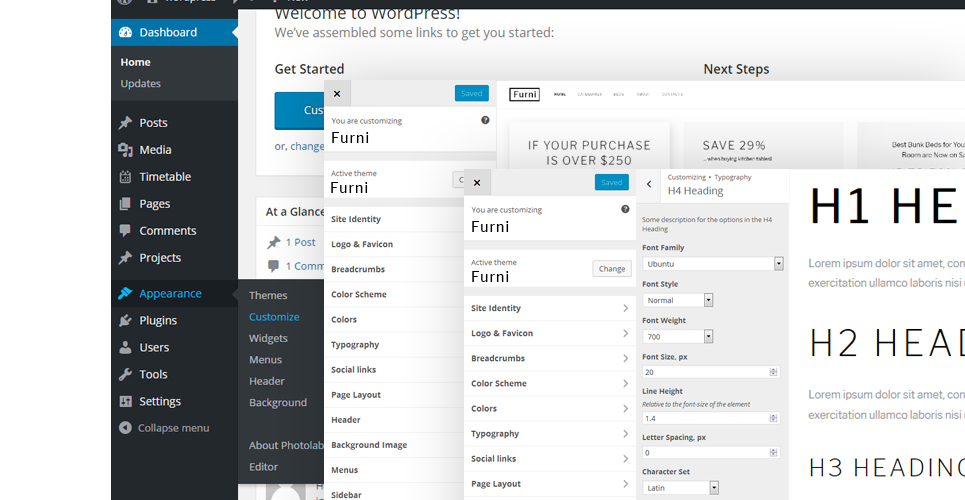The height and width of the screenshot is (500, 965).
Task: Select Customize in Appearance flyout
Action: 274,317
